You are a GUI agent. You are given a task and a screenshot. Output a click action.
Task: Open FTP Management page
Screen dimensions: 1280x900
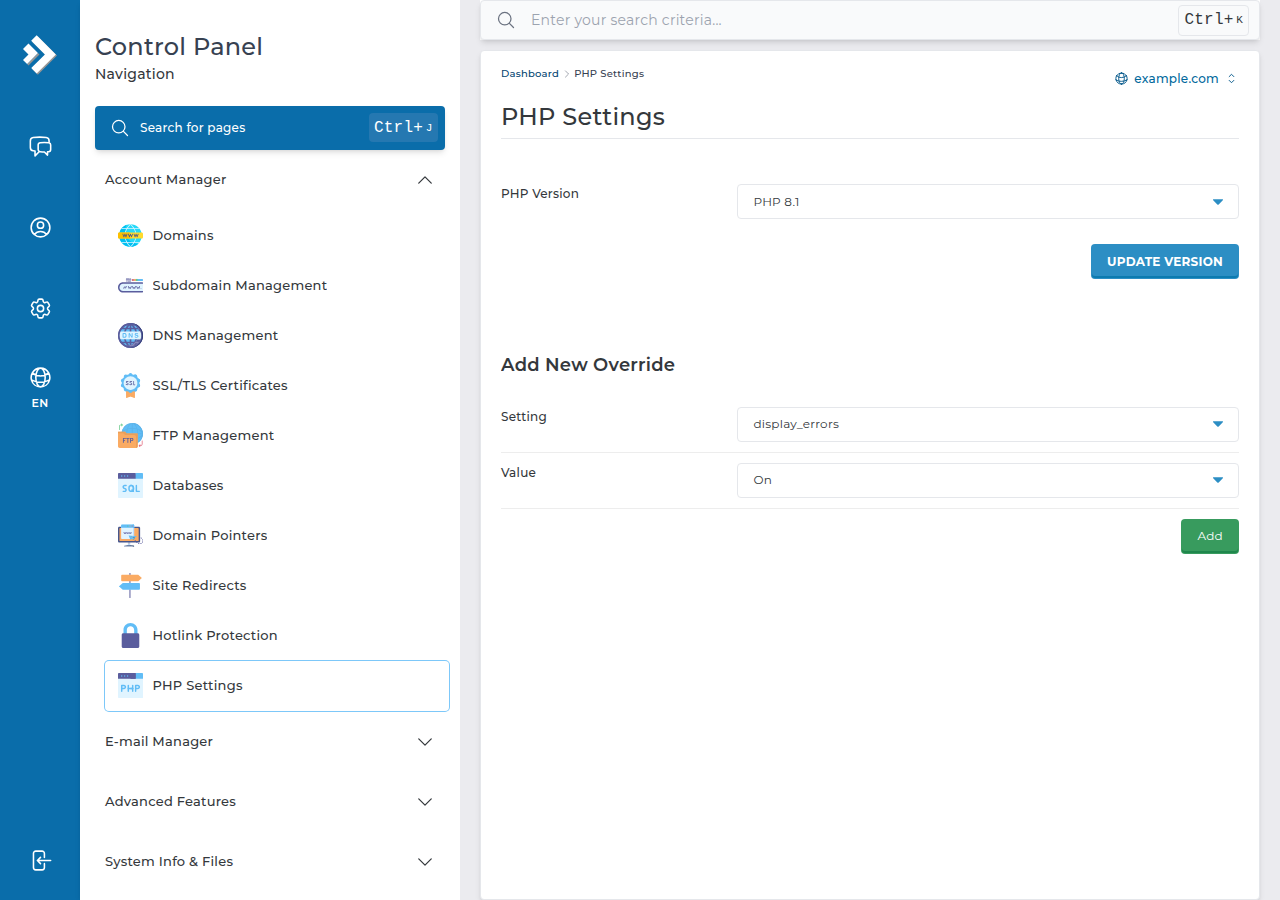[x=277, y=436]
